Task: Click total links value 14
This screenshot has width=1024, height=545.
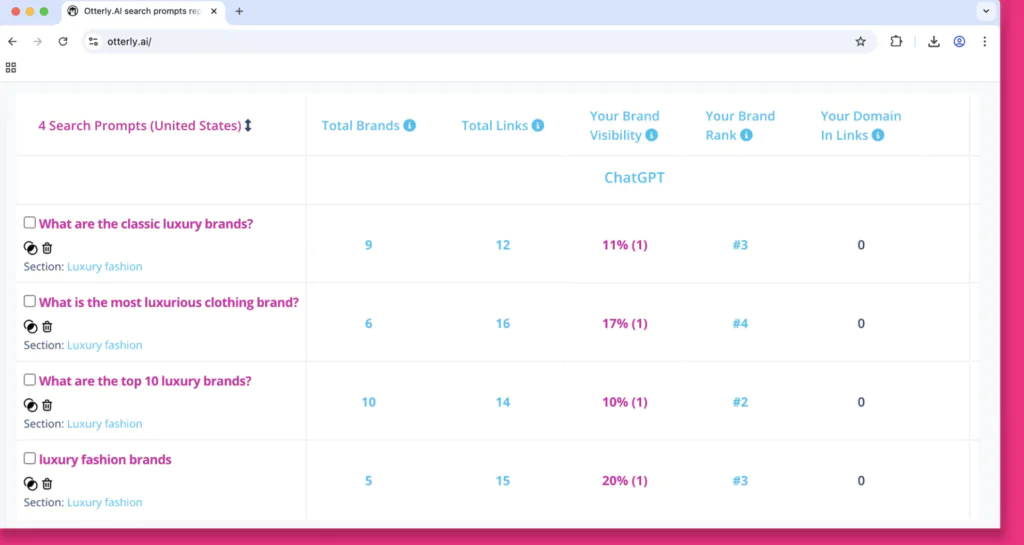Action: pos(502,402)
